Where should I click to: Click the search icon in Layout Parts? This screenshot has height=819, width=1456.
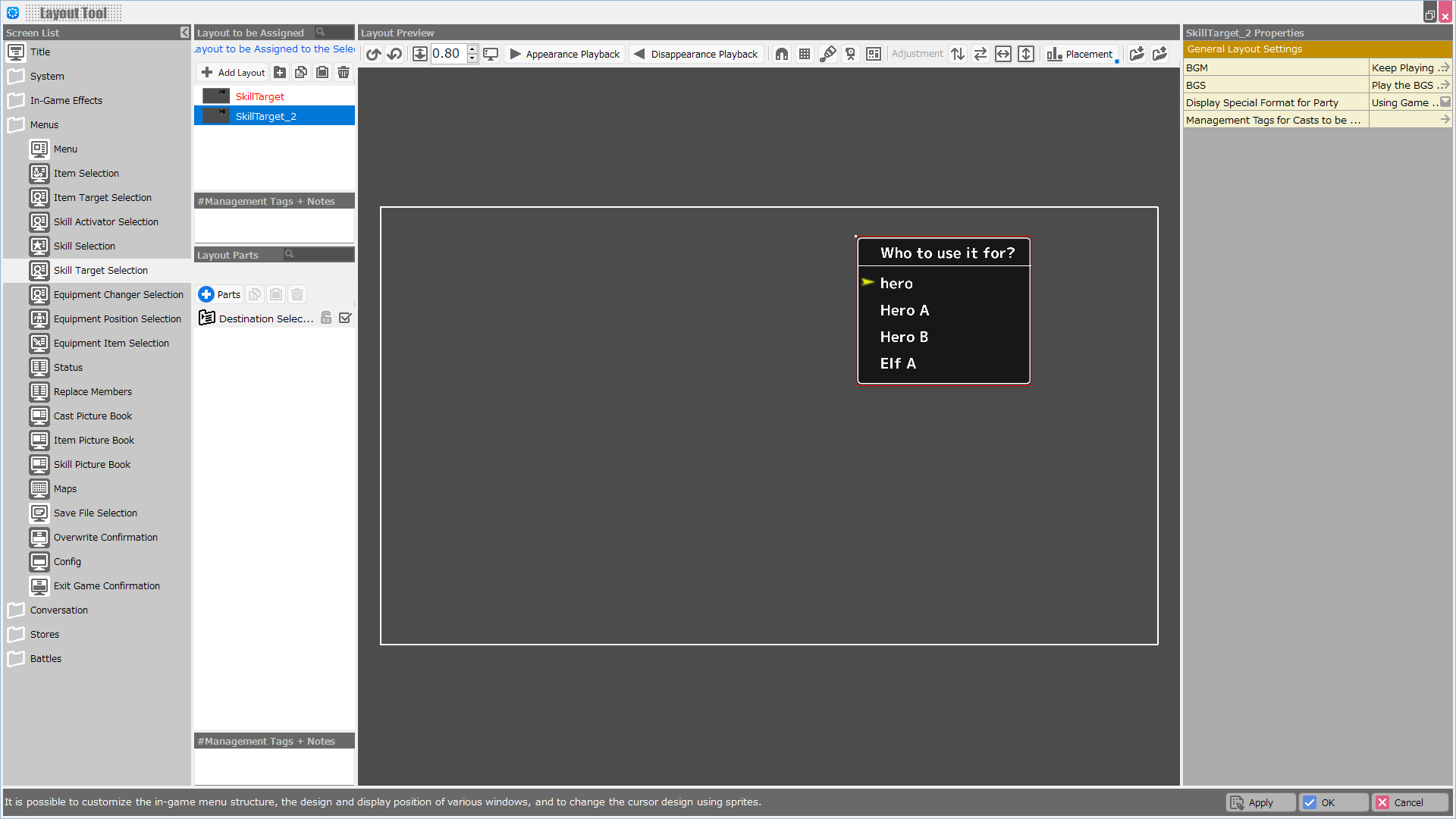[290, 254]
